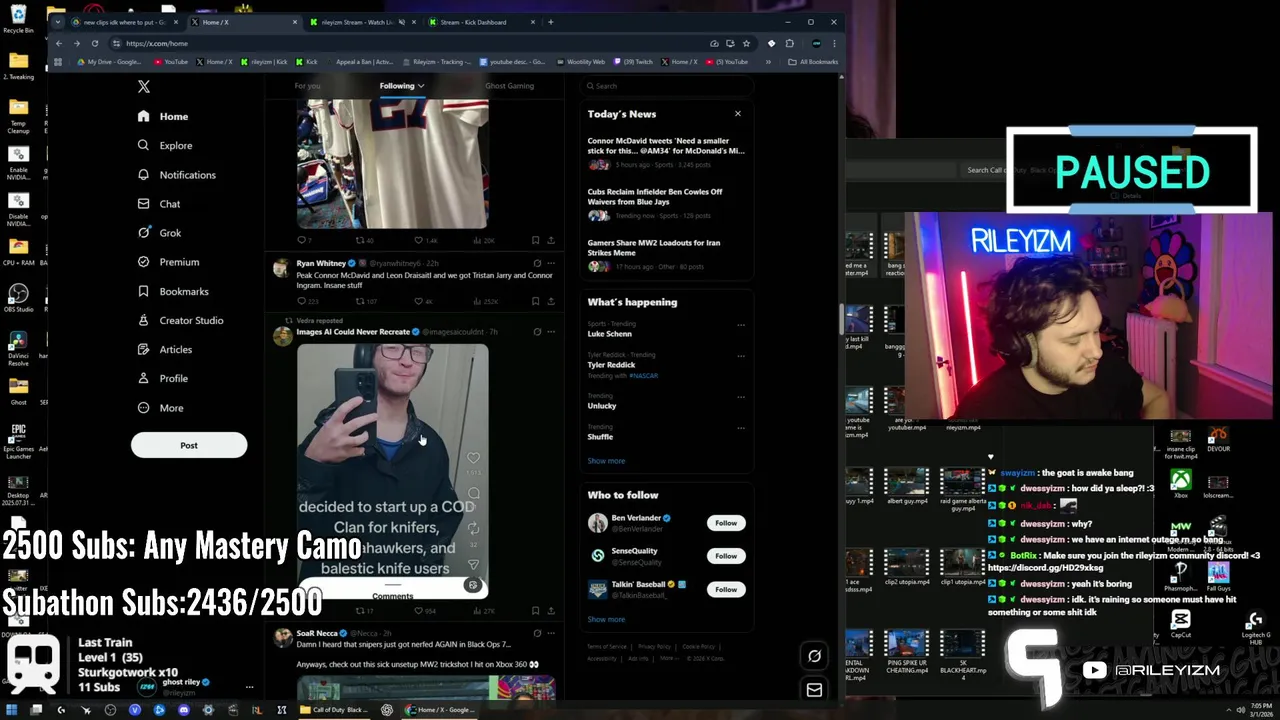Click Grok icon on Ryan Whitney's post
The height and width of the screenshot is (720, 1280).
(x=537, y=263)
